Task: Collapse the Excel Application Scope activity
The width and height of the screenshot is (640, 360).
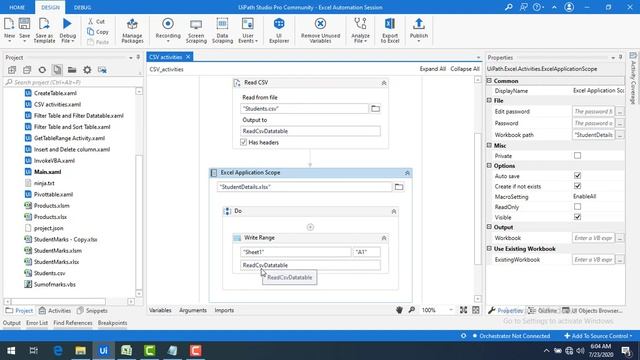Action: pos(407,173)
